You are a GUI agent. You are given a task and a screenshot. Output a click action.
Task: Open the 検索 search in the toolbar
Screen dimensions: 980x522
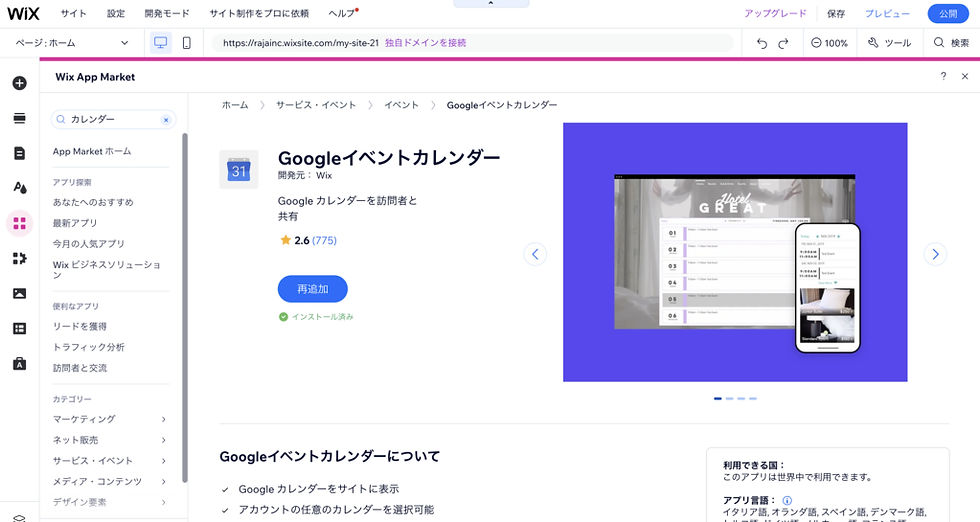951,43
